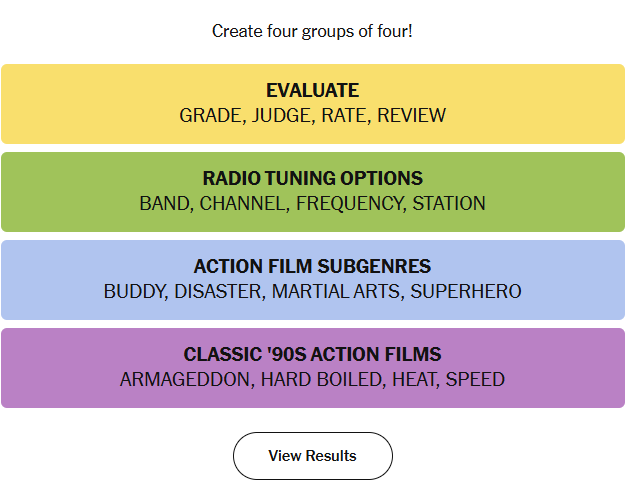This screenshot has height=485, width=627.
Task: Click the "Create four groups of four!" text
Action: pos(312,31)
